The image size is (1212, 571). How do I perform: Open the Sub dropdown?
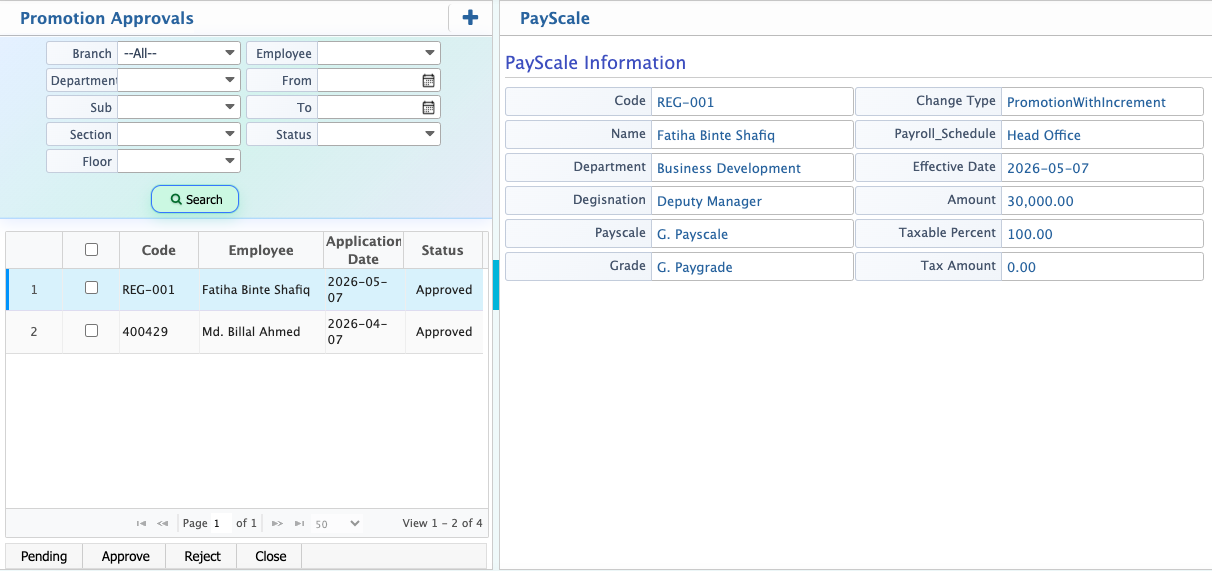point(179,107)
